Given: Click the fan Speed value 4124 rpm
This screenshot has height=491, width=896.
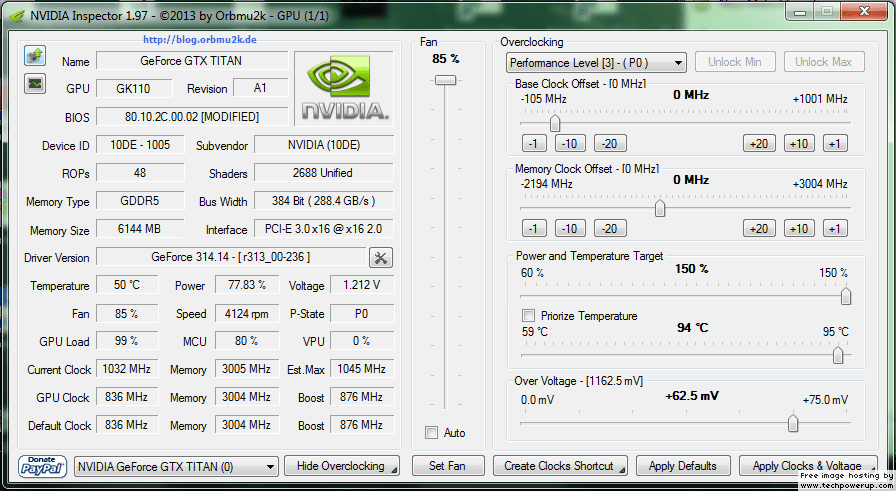Looking at the screenshot, I should click(x=247, y=313).
